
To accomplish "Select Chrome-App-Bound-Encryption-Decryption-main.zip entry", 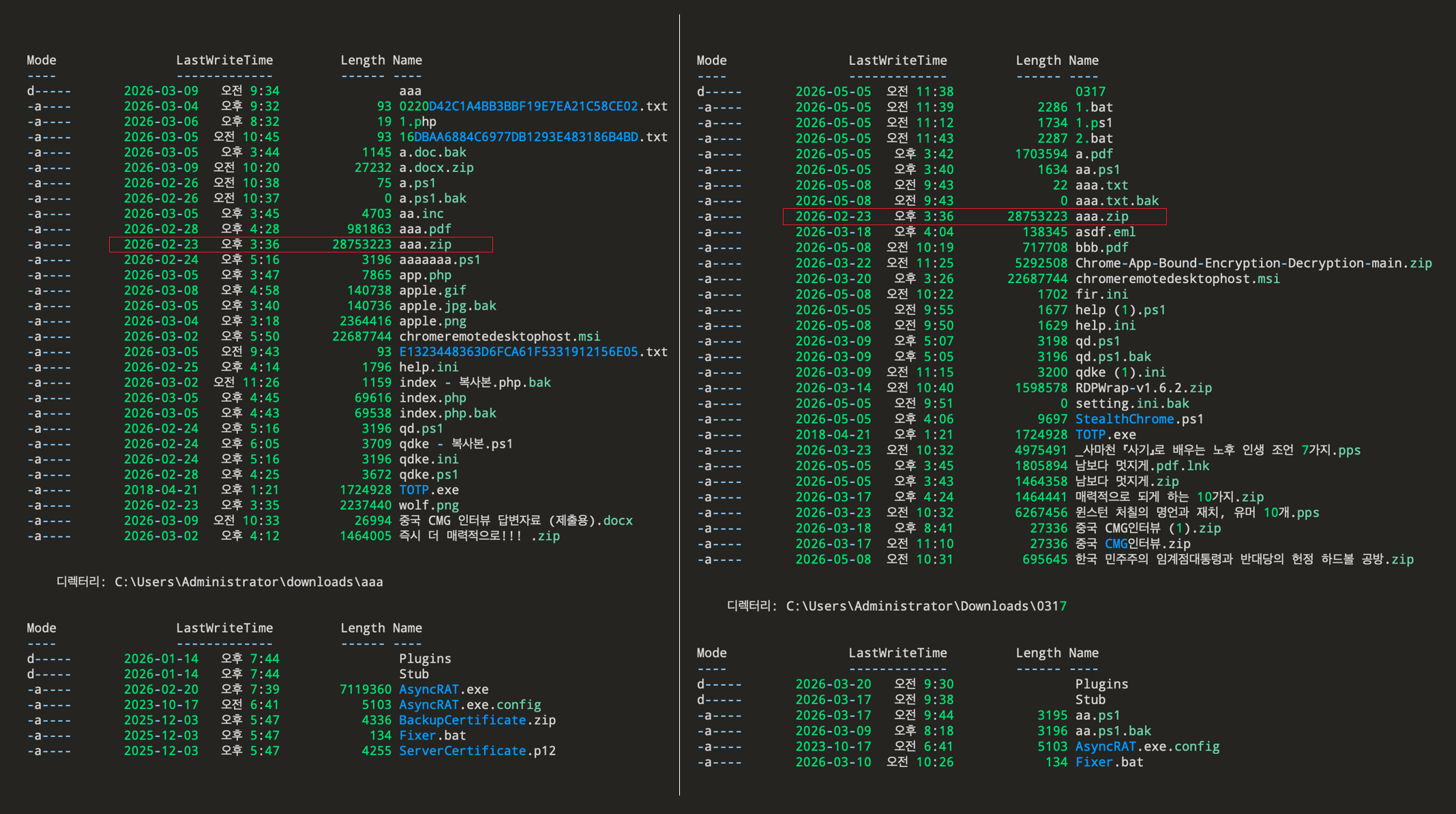I will (1253, 263).
